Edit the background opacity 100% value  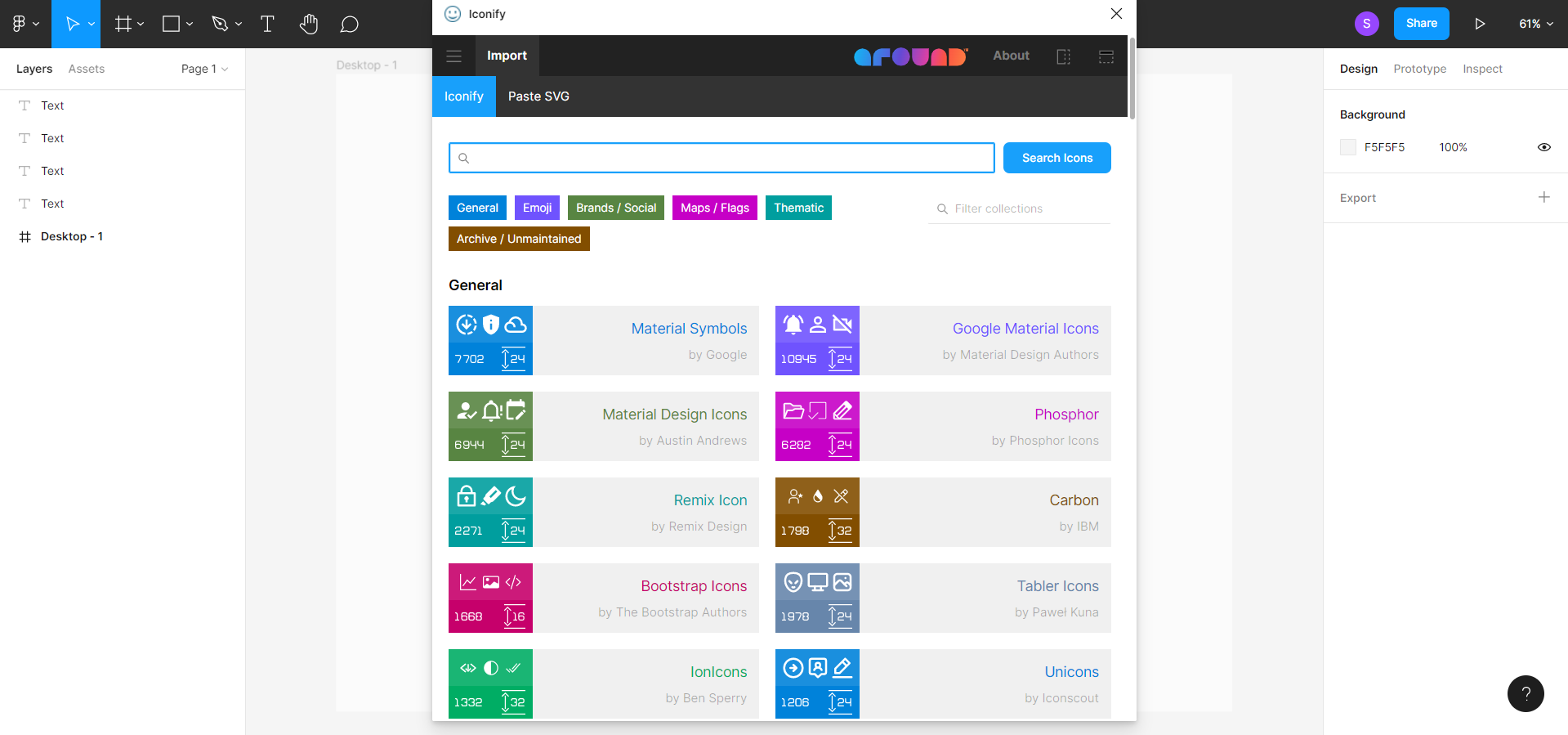tap(1453, 147)
